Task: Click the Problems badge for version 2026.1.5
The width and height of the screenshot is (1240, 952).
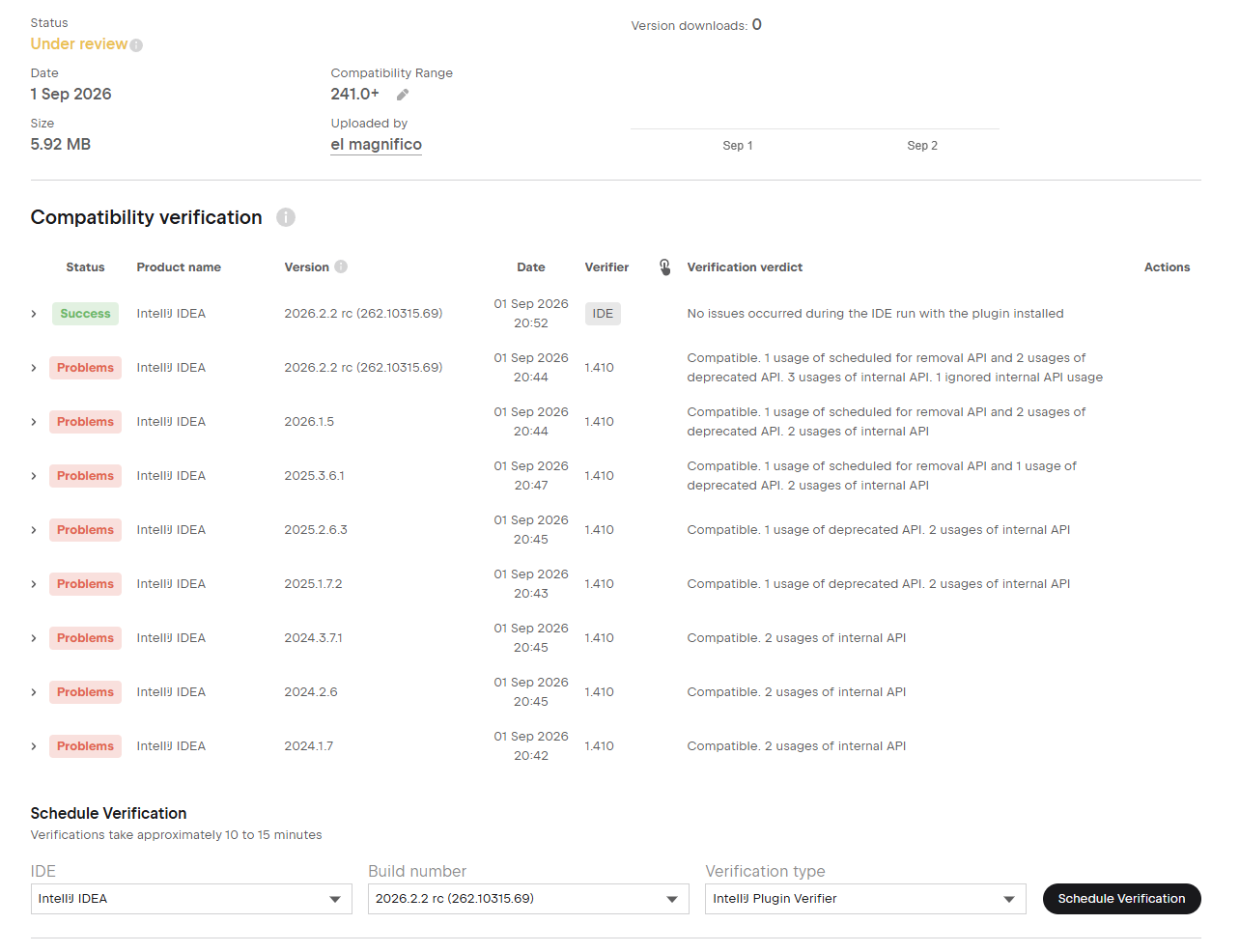Action: click(85, 422)
